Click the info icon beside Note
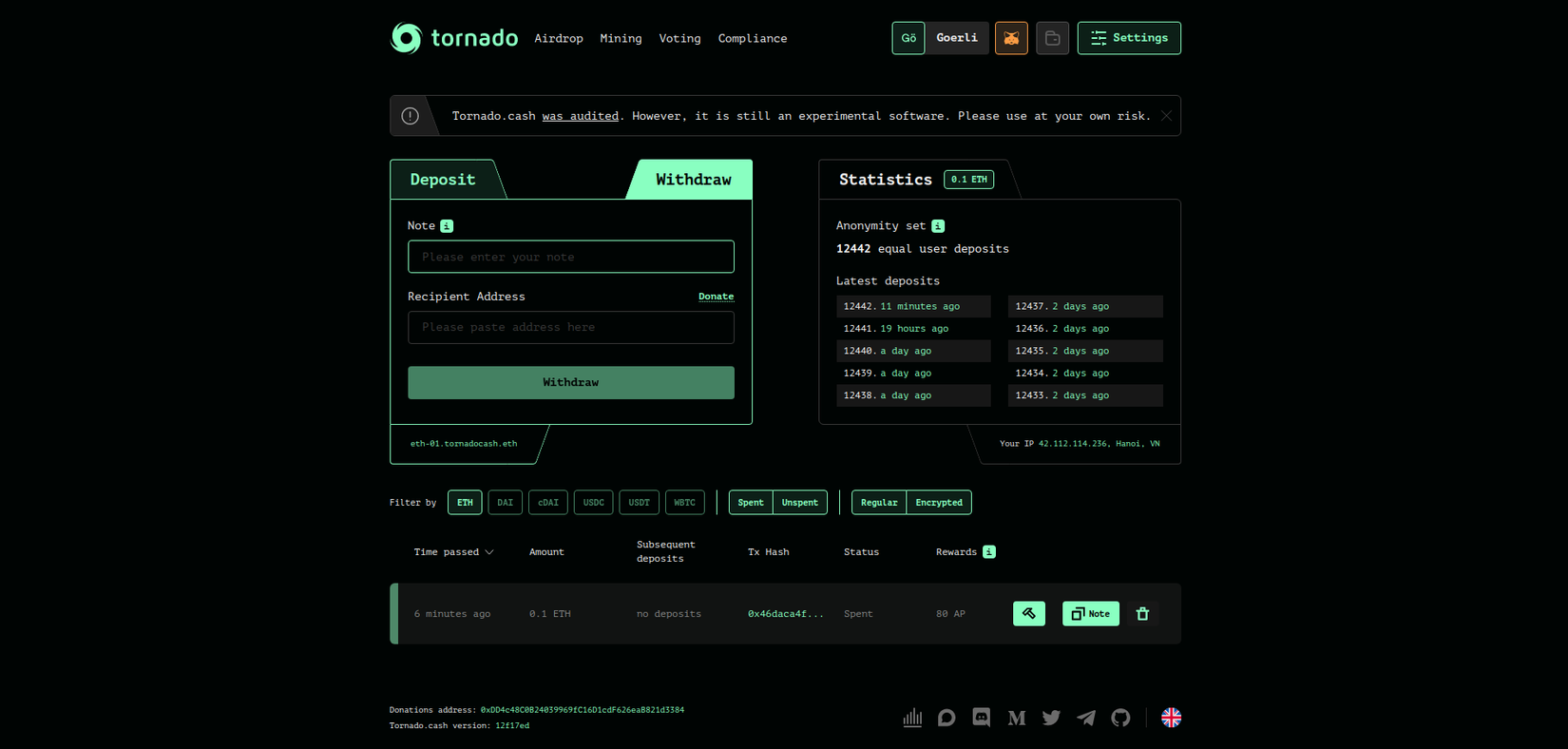The image size is (1568, 749). 447,226
